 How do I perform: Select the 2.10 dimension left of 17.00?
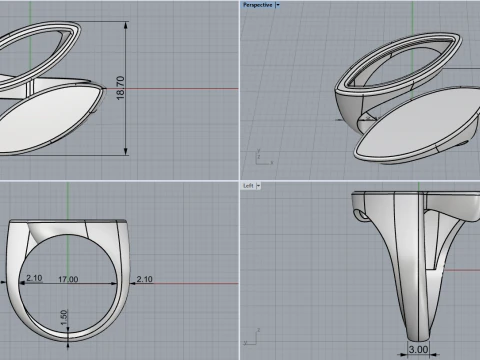pyautogui.click(x=34, y=278)
